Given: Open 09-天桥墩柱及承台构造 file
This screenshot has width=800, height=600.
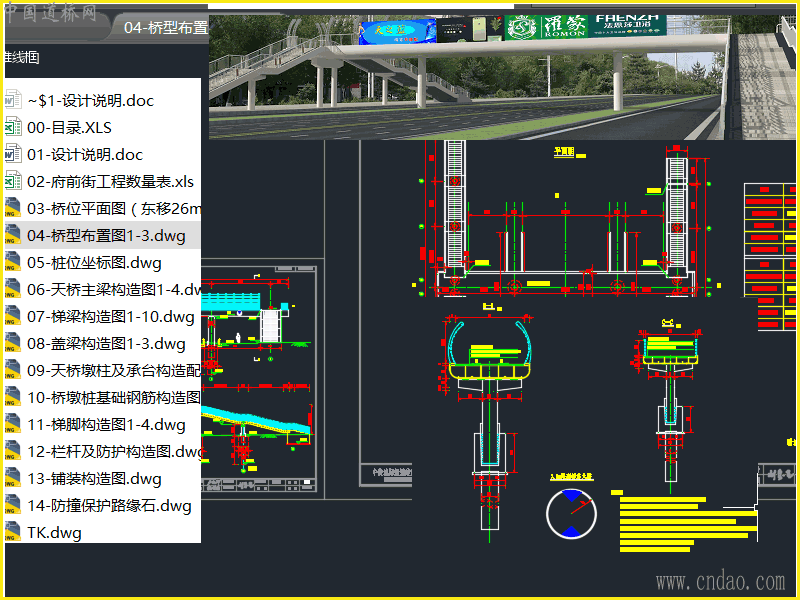Looking at the screenshot, I should (114, 370).
